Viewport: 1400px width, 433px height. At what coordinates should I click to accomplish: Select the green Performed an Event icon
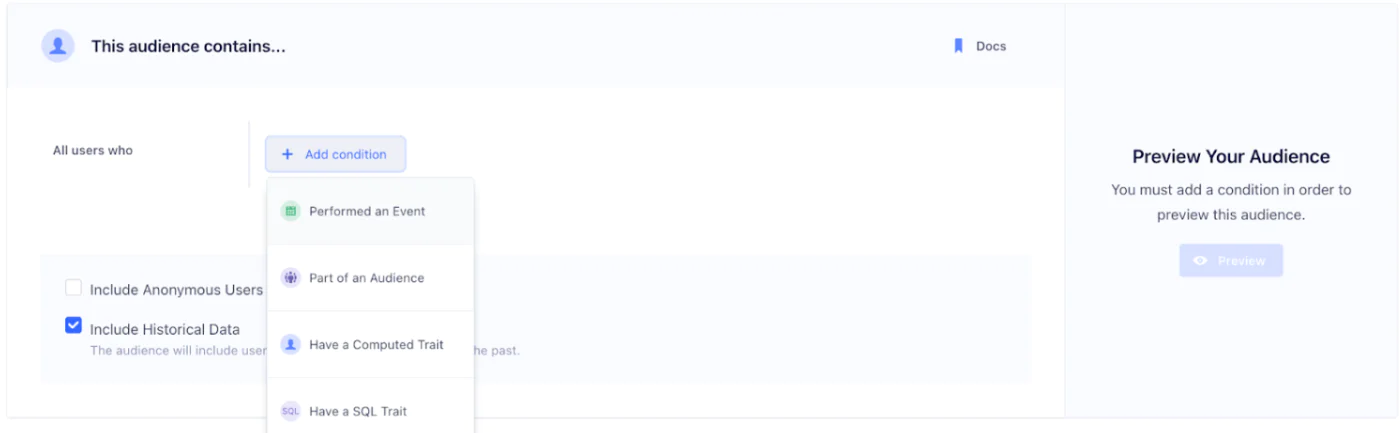[290, 211]
